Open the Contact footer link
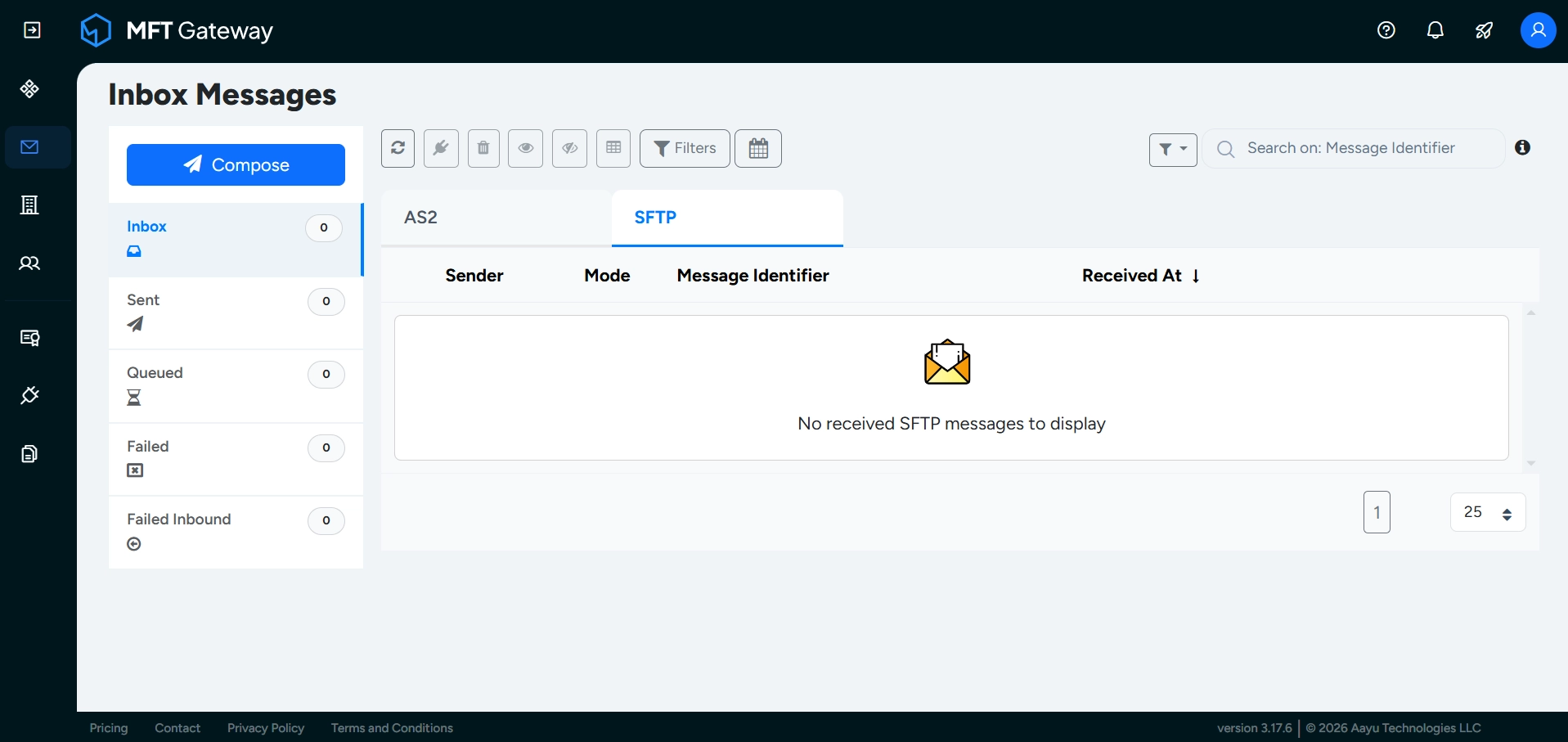The height and width of the screenshot is (742, 1568). point(177,728)
